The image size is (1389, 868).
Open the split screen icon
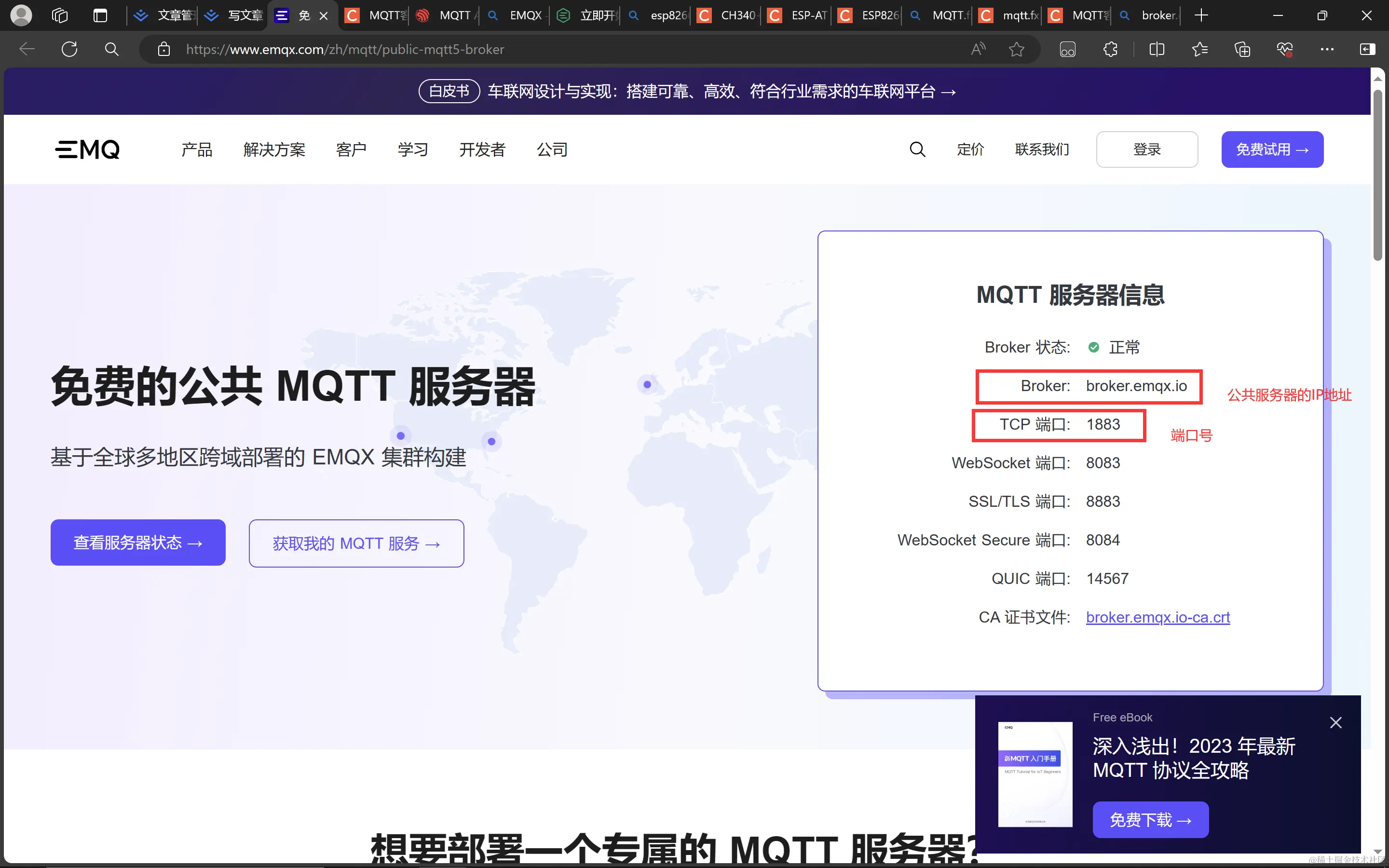(1157, 49)
